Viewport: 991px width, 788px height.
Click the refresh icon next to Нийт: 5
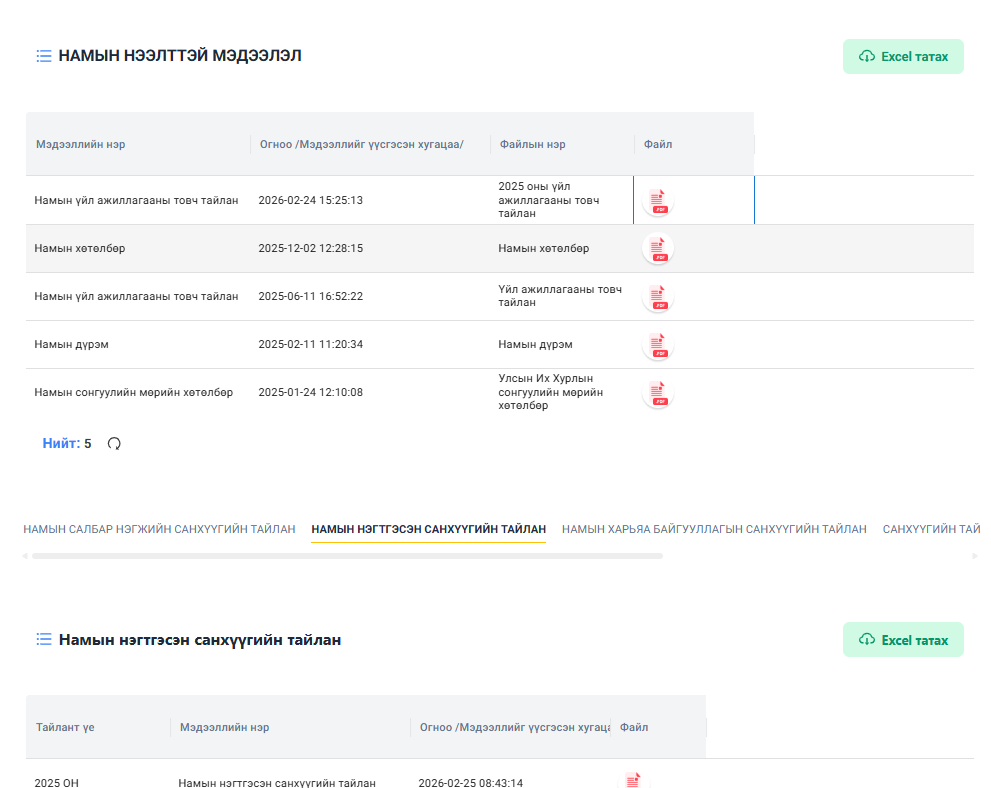pyautogui.click(x=114, y=444)
